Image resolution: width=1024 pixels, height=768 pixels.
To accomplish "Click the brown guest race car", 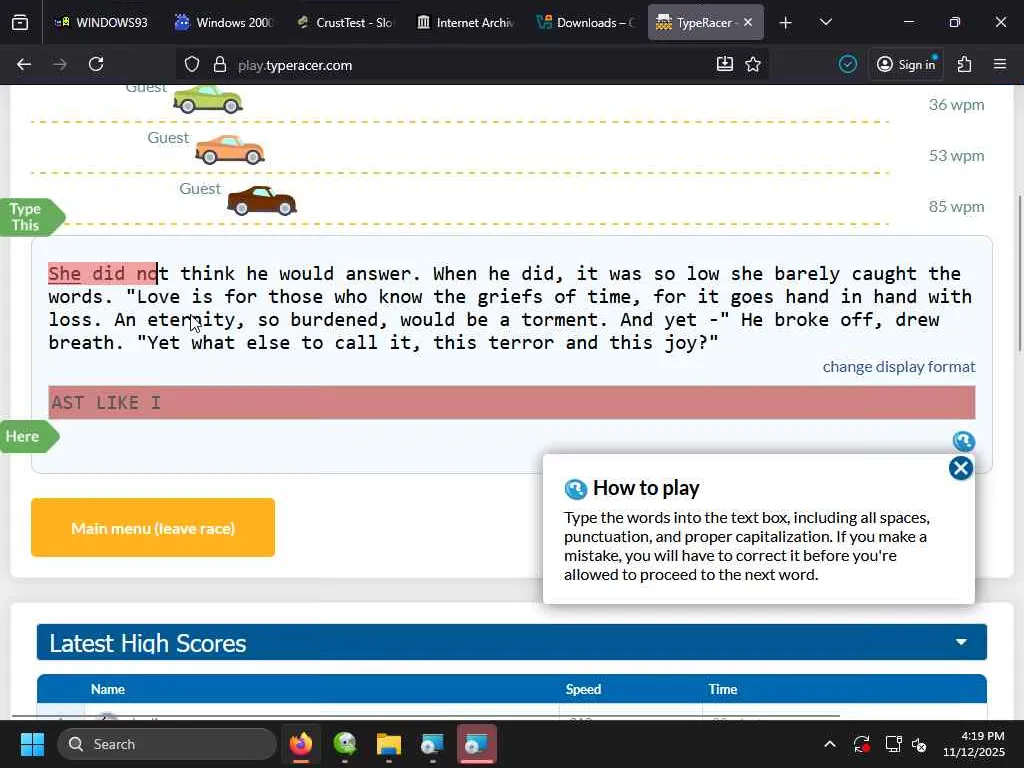I will tap(262, 200).
